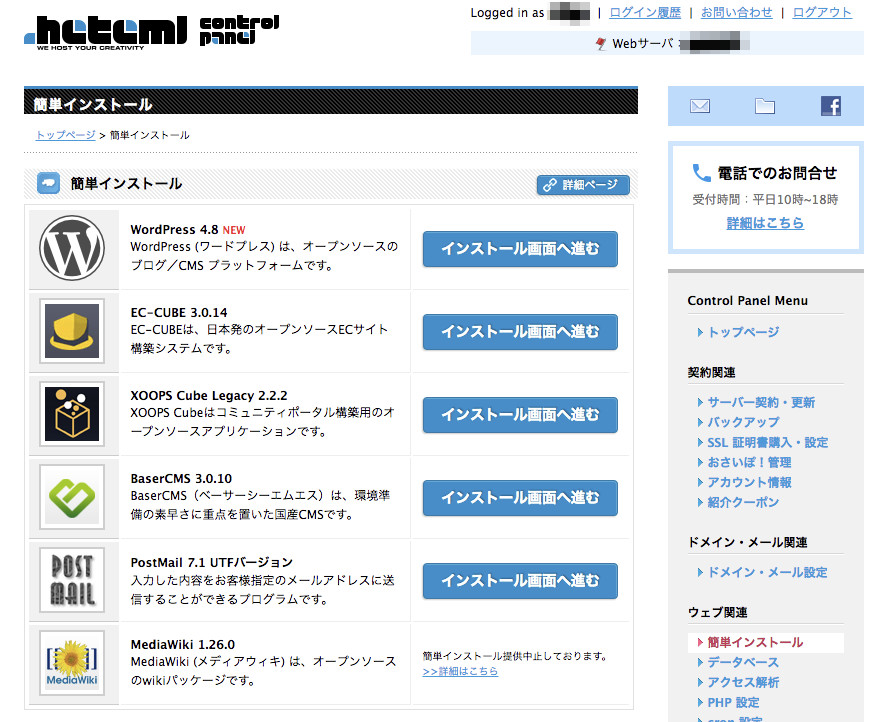Click the red NEW label next to WordPress
Viewport: 884px width, 722px height.
234,230
